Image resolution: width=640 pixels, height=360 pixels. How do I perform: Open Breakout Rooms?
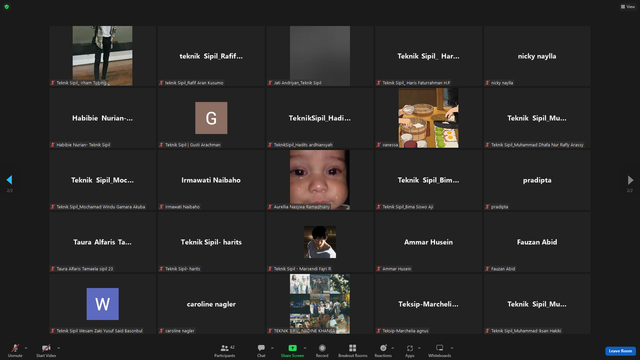point(353,350)
